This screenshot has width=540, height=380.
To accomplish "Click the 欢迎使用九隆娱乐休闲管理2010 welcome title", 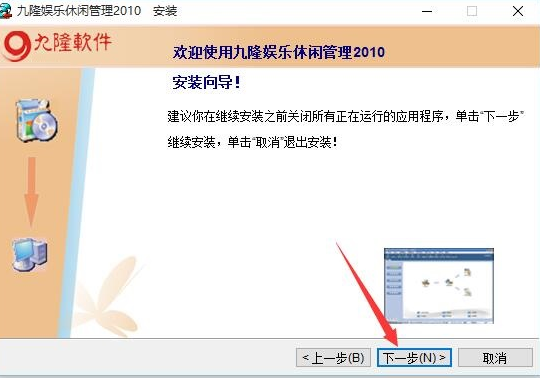I will [278, 52].
